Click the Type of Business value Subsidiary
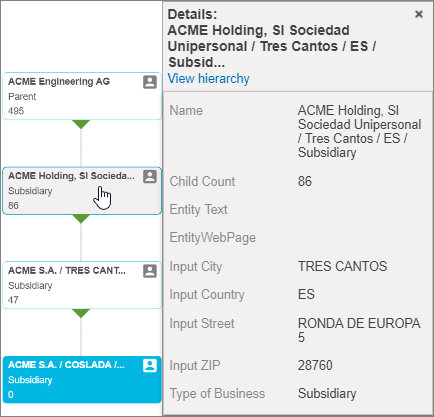Screen dimensions: 434x417 (x=327, y=393)
